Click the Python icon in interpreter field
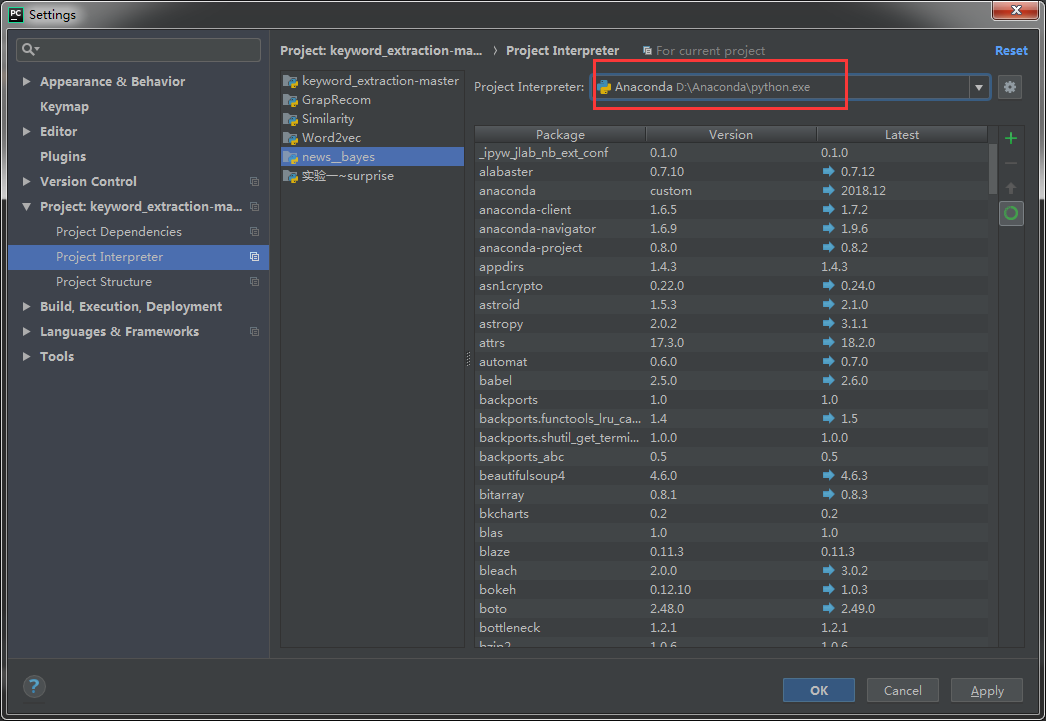Viewport: 1046px width, 721px height. [604, 87]
